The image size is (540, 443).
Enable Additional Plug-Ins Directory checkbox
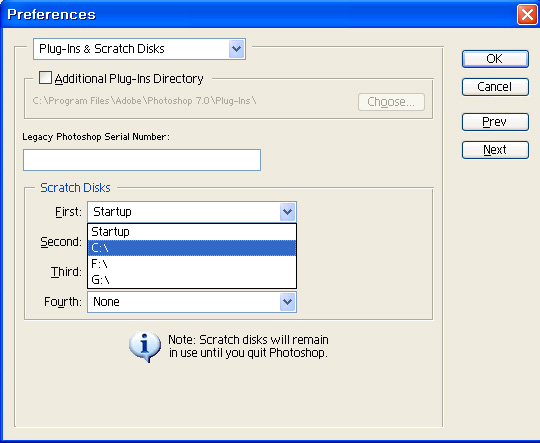click(45, 78)
